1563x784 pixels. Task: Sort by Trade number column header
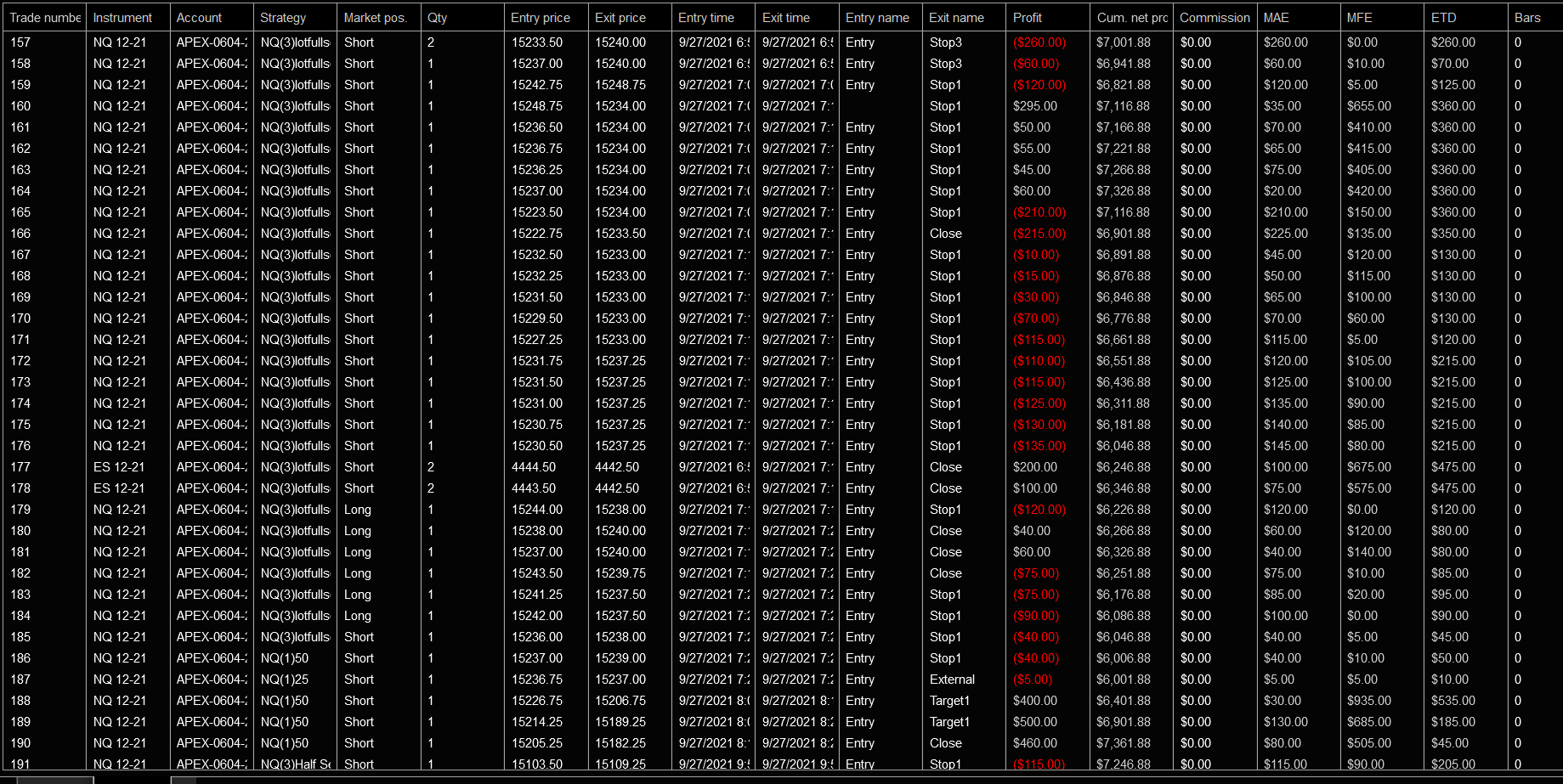pyautogui.click(x=45, y=18)
